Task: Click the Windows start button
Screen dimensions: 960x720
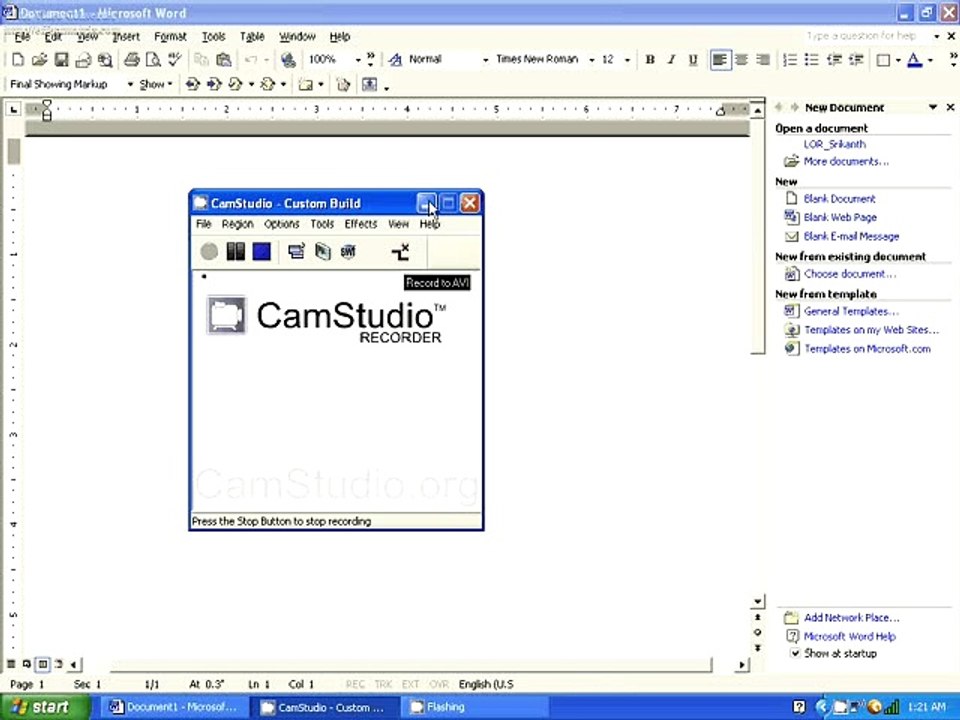Action: (x=44, y=707)
